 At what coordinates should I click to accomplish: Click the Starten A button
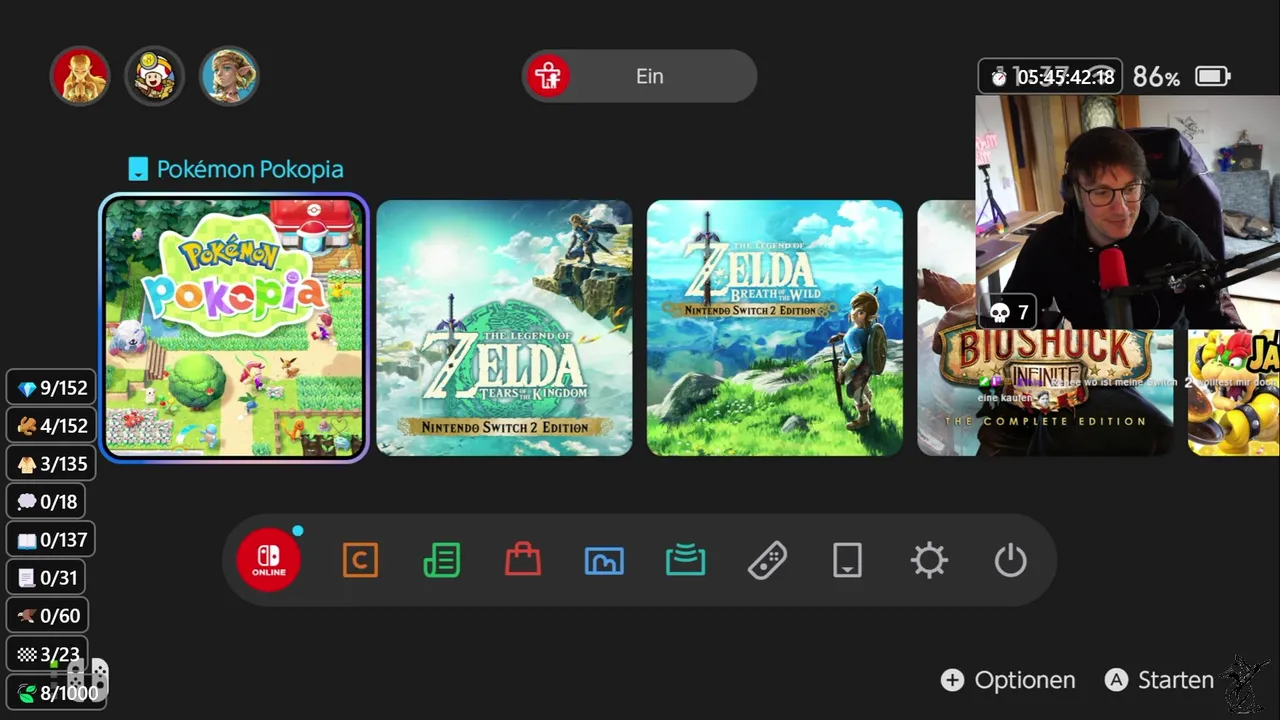coord(1159,680)
